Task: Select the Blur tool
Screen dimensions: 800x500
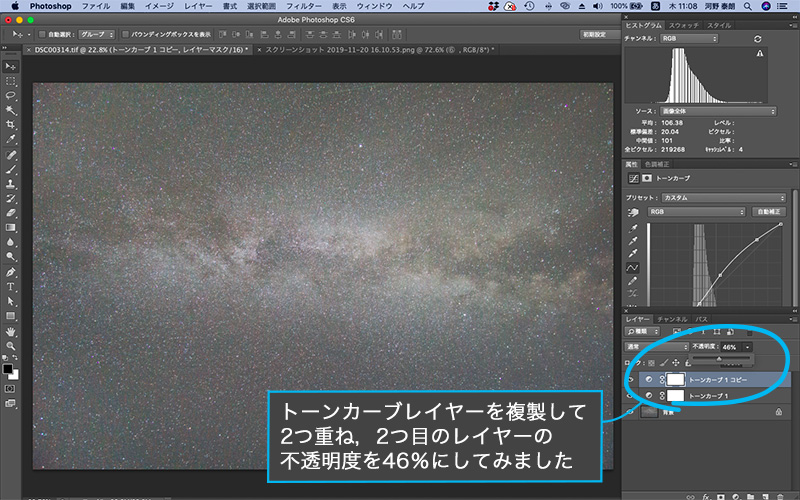Action: click(x=10, y=242)
